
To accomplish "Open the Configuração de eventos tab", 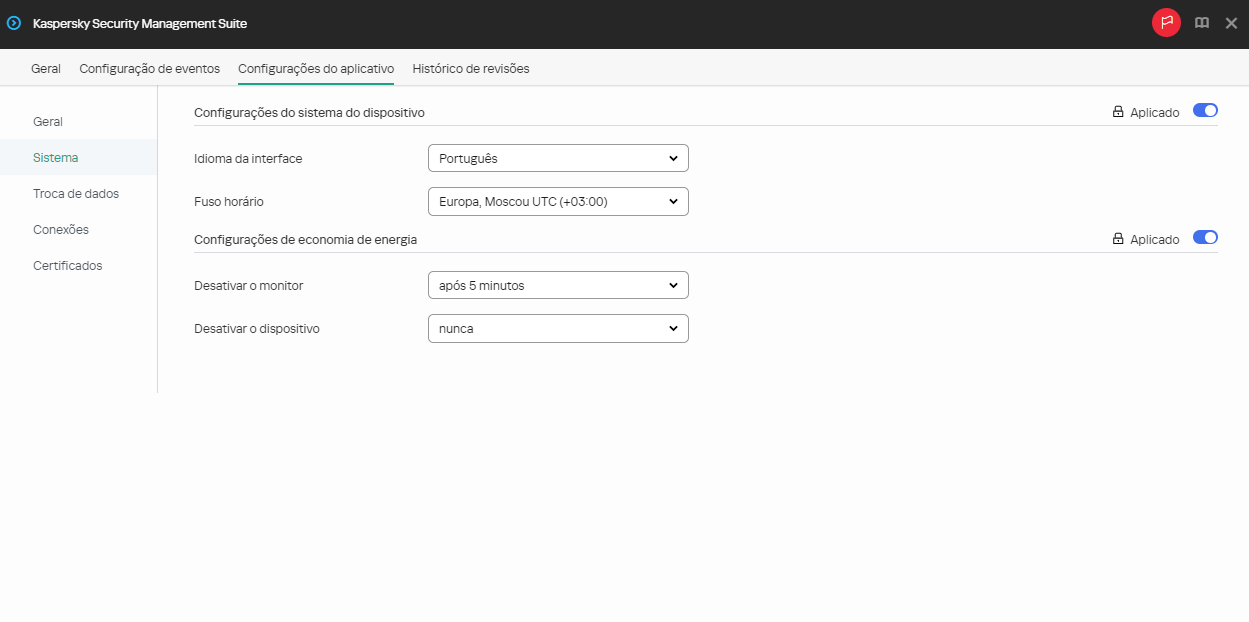I will tap(149, 68).
